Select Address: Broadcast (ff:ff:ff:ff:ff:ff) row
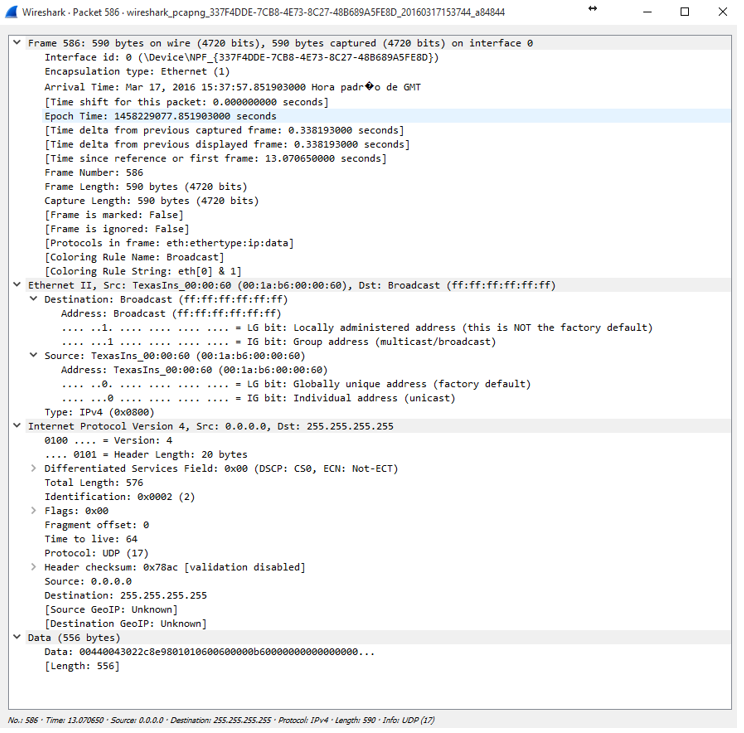 (171, 314)
